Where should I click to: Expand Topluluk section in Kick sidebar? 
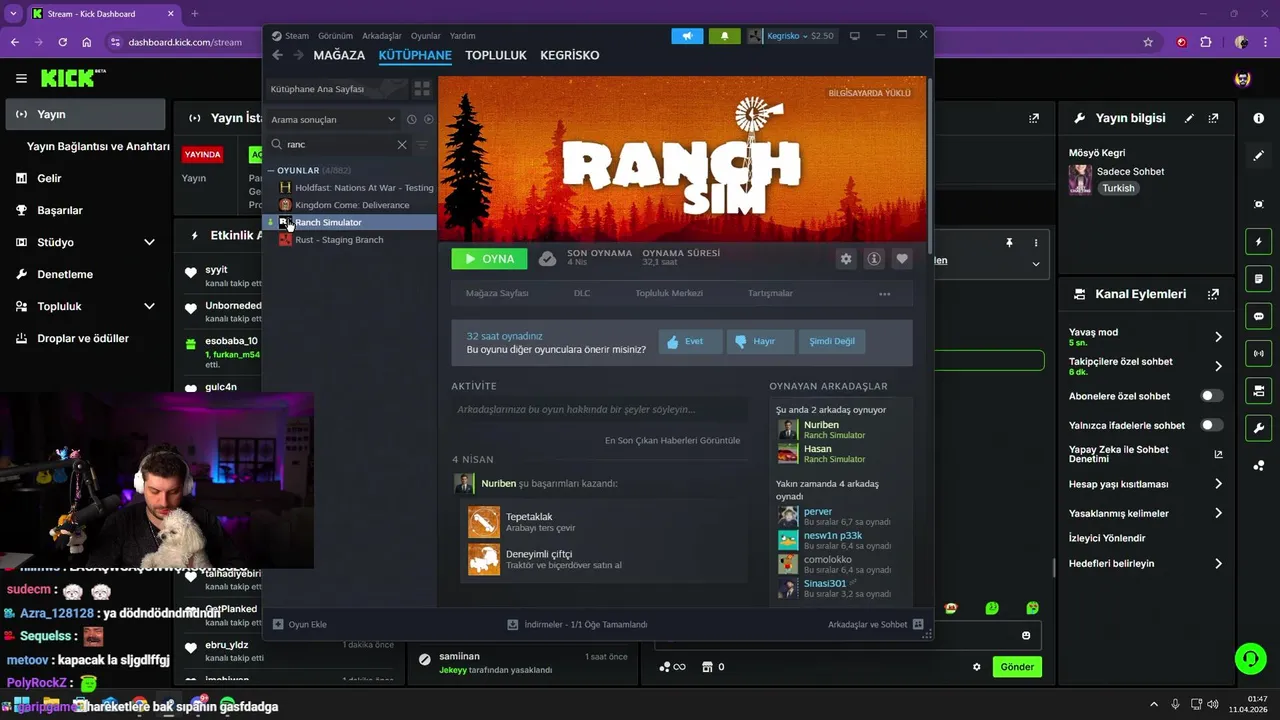[149, 306]
